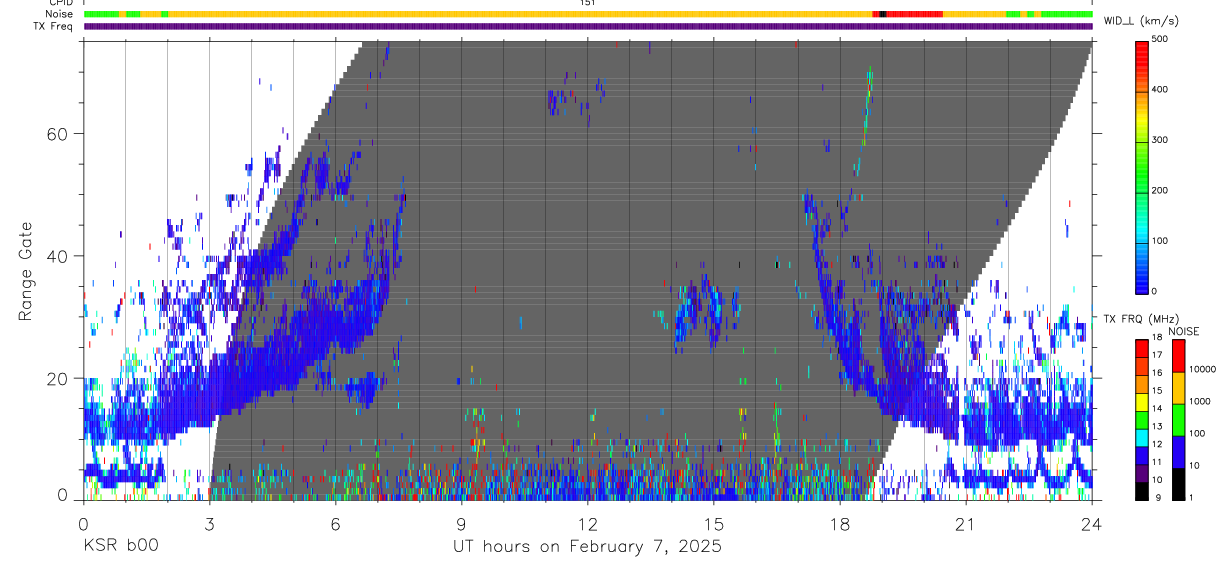Click the 14 label on the TX FRQ scale

1156,409
